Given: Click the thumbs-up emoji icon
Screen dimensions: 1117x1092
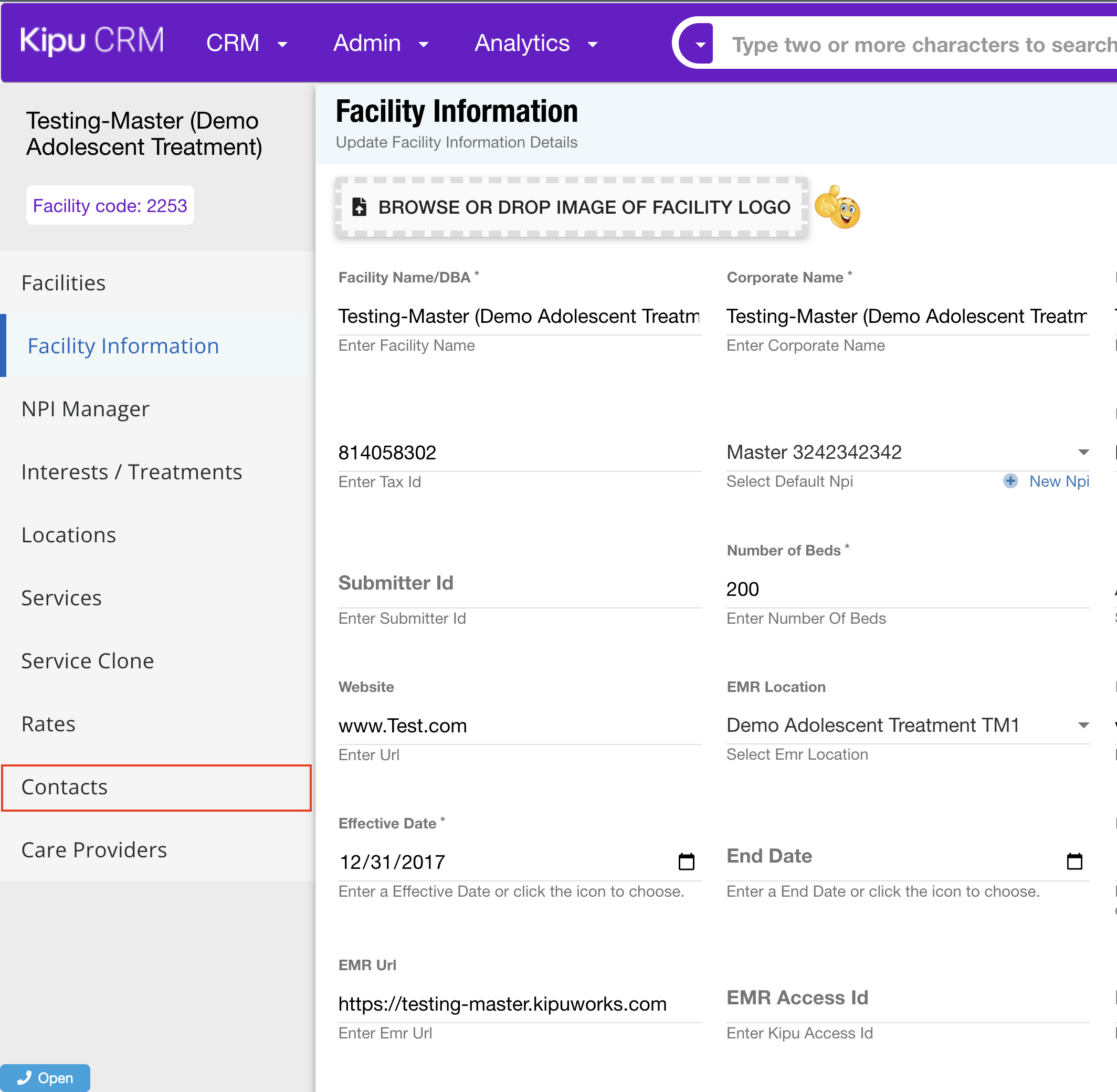Looking at the screenshot, I should point(837,207).
